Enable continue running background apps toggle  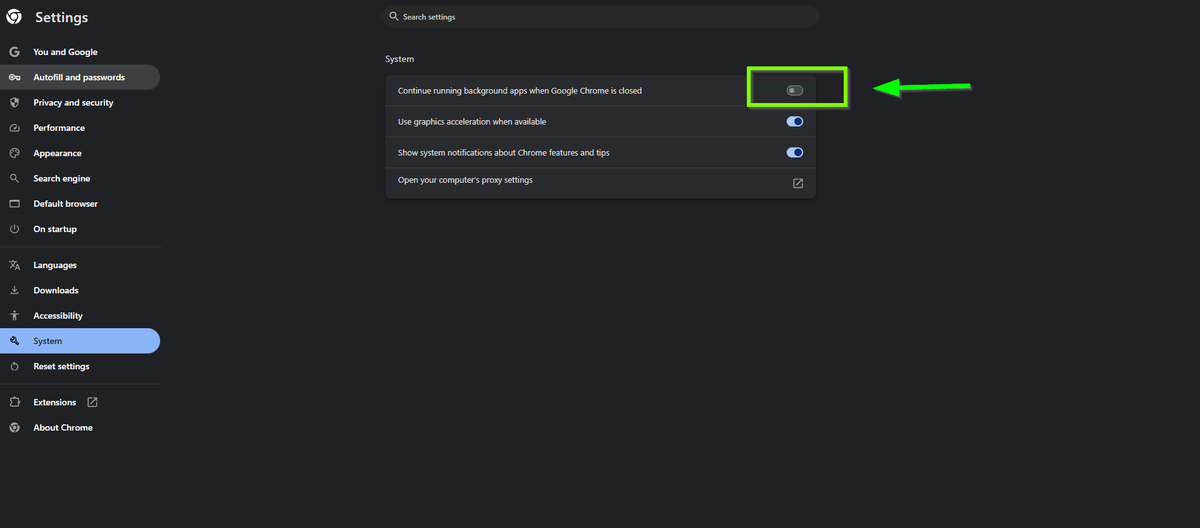point(795,91)
